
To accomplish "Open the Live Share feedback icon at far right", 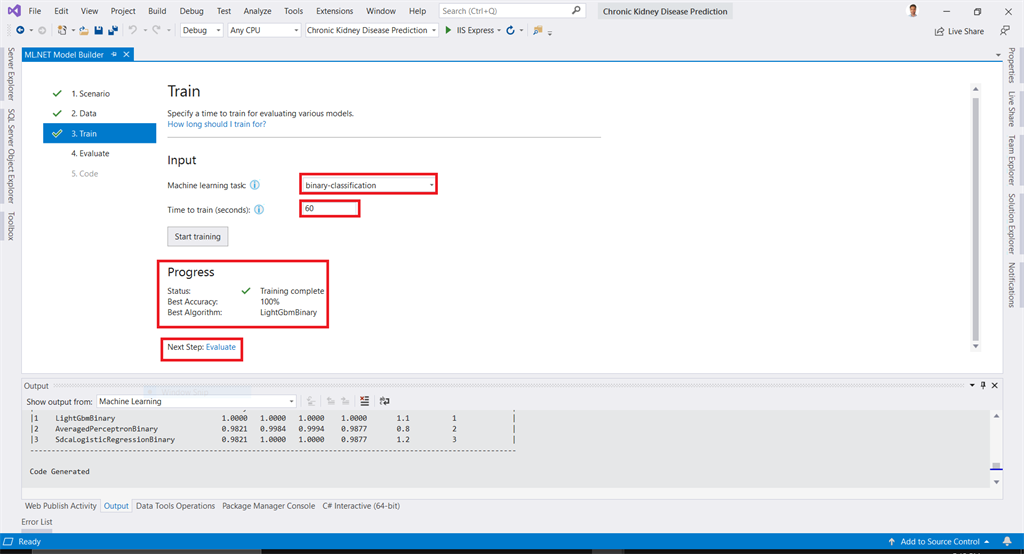I will [x=1005, y=31].
